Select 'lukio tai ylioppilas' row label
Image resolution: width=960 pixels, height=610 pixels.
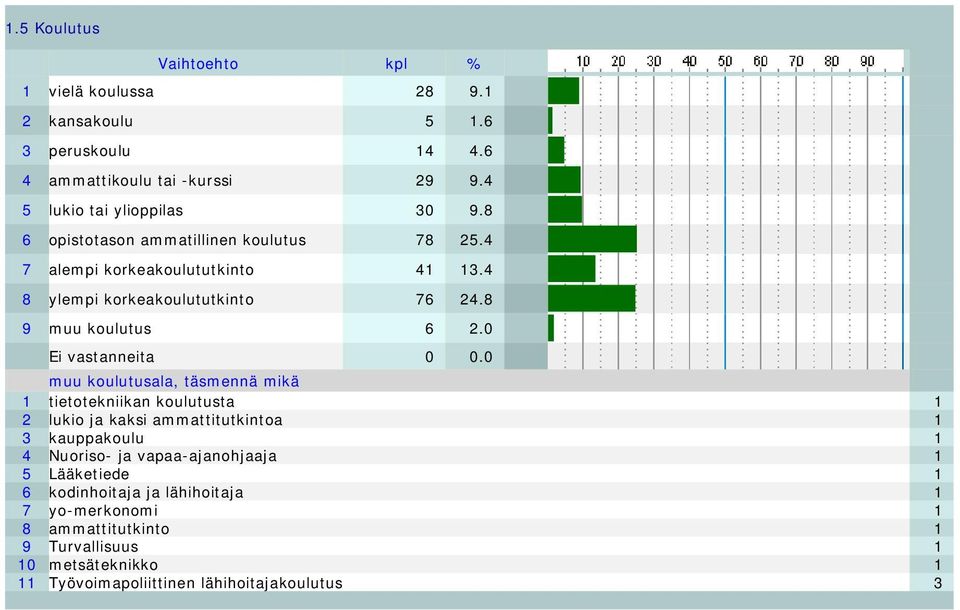click(x=116, y=210)
